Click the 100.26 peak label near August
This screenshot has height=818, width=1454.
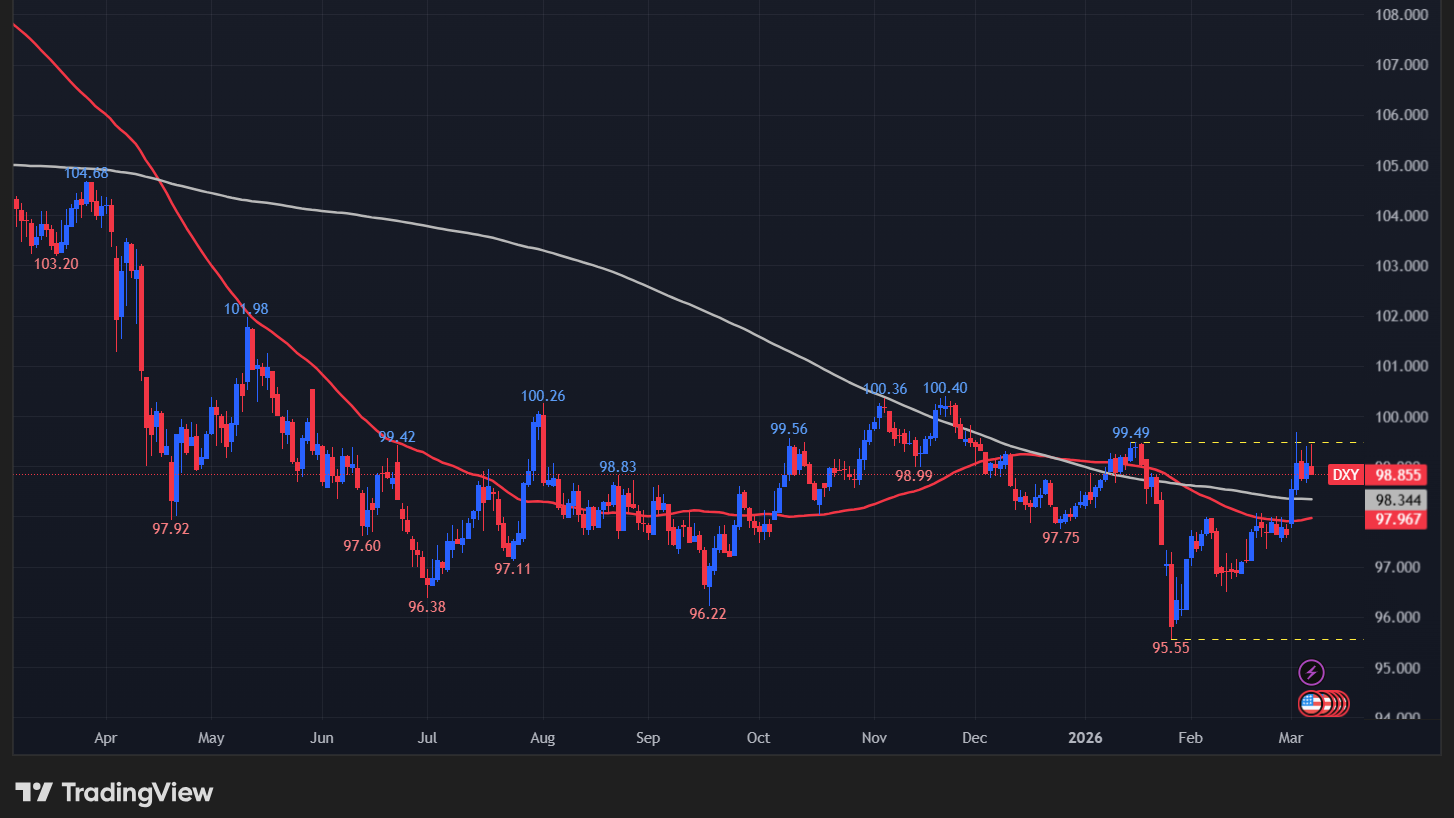pyautogui.click(x=543, y=396)
